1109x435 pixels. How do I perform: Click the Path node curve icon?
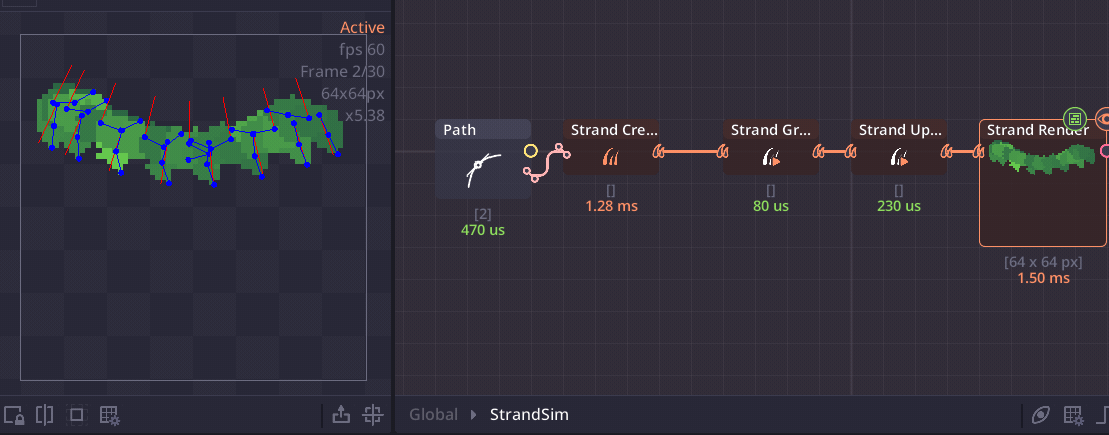click(x=482, y=170)
